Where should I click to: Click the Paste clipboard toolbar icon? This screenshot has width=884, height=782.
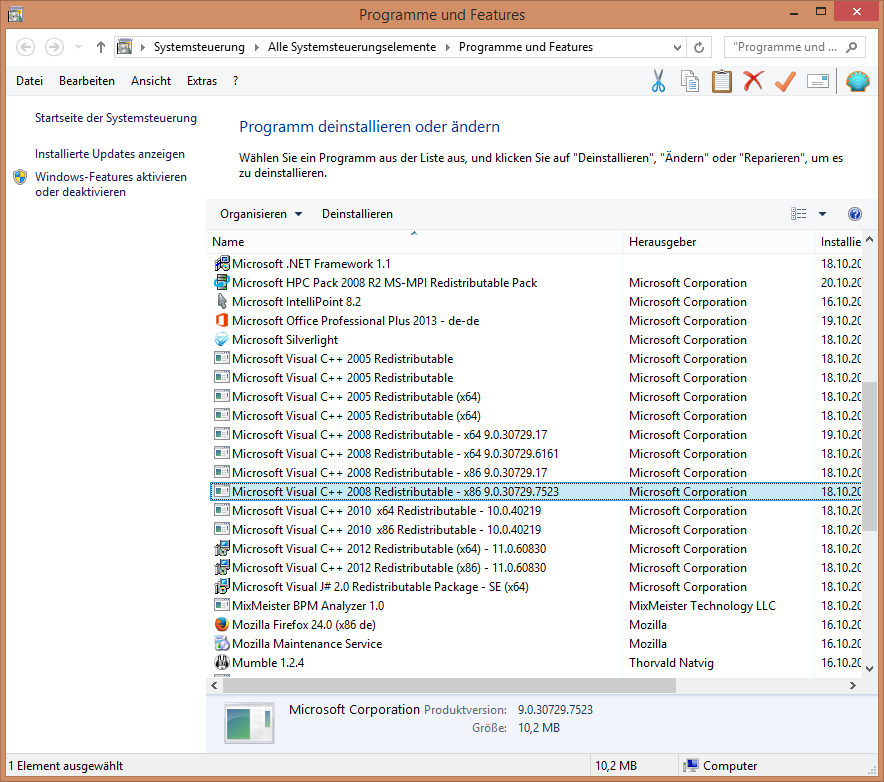(722, 81)
